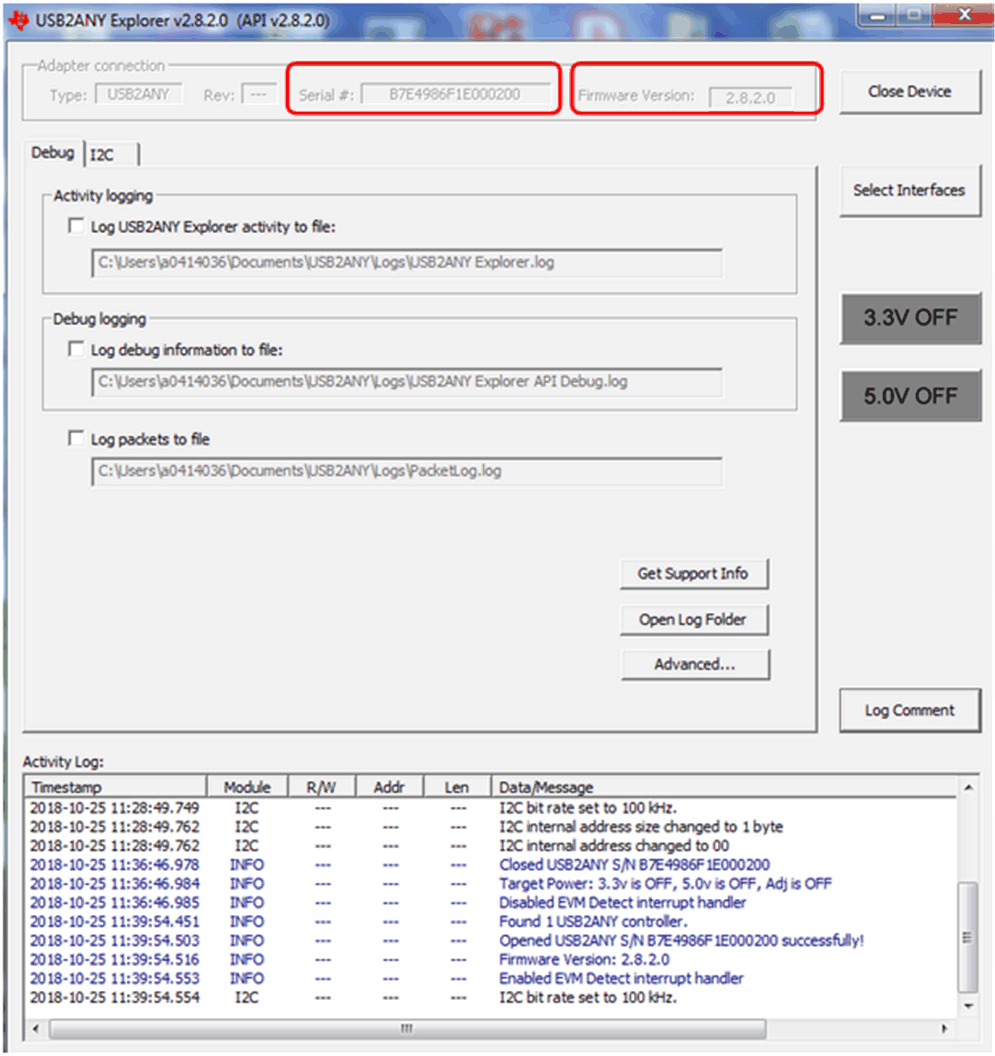Toggle the 5.0V power supply on
The height and width of the screenshot is (1056, 995).
(x=911, y=396)
